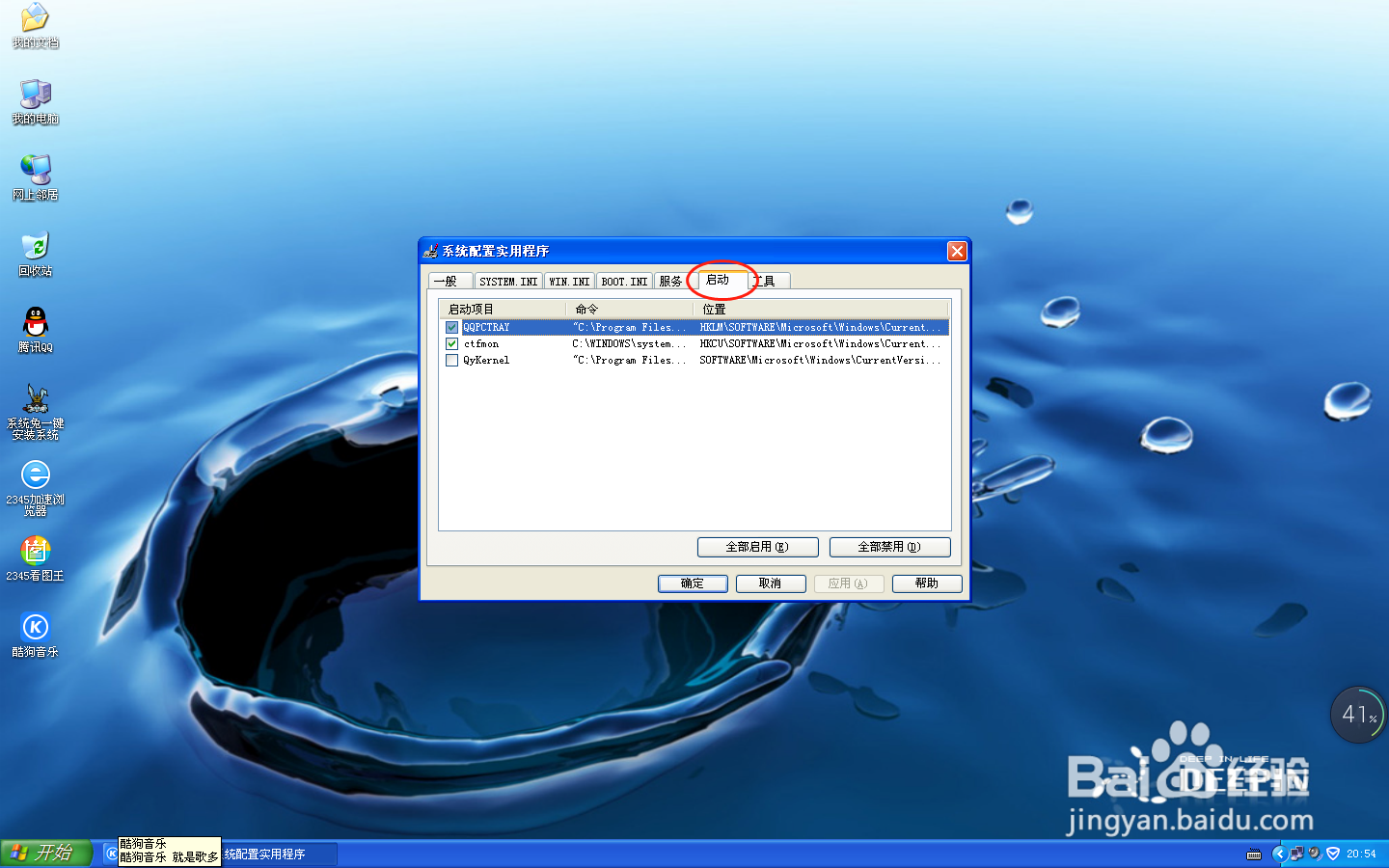
Task: Select the 我的电脑 desktop icon
Action: click(x=36, y=101)
